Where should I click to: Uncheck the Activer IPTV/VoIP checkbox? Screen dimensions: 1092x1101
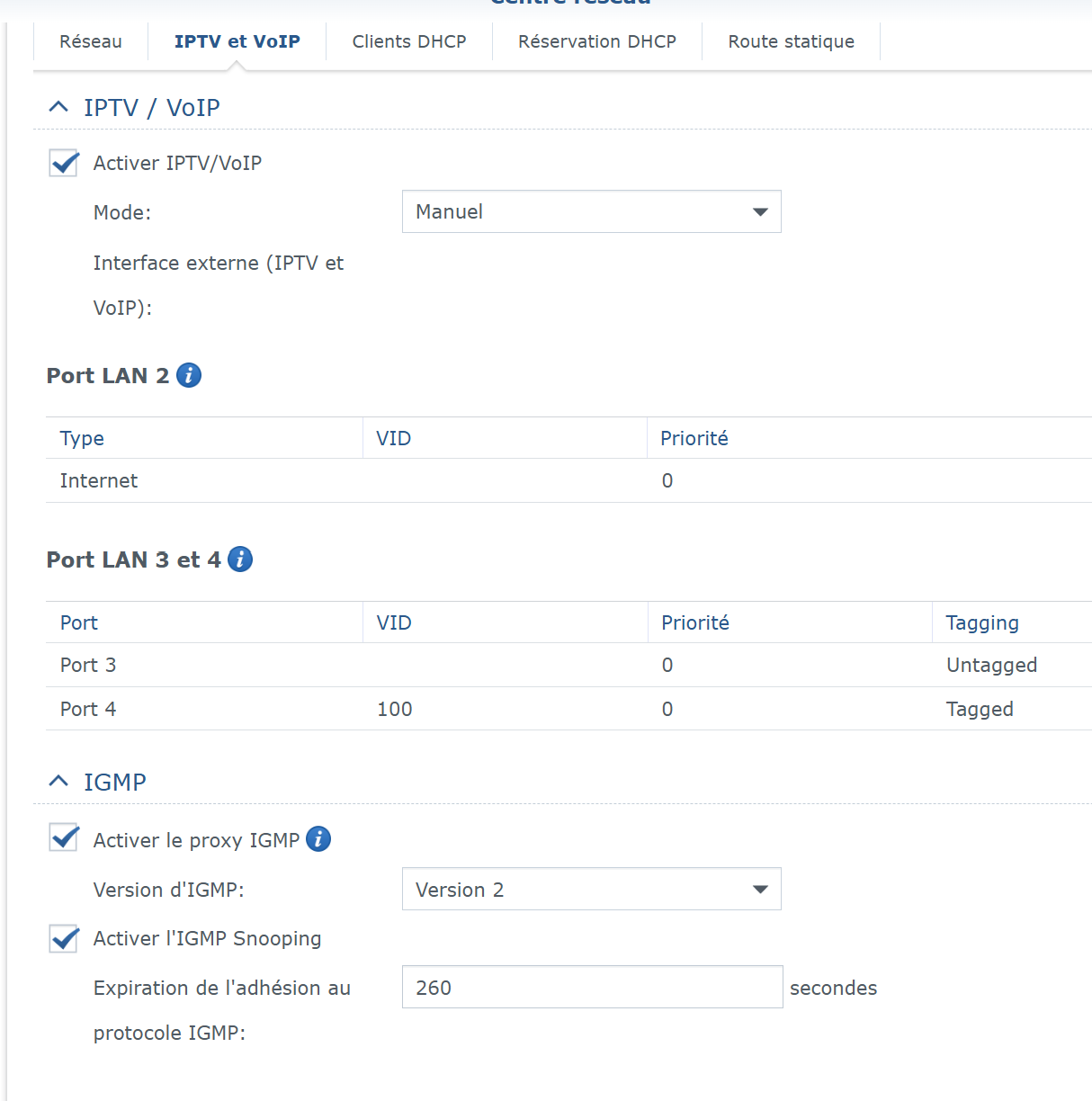(x=64, y=163)
